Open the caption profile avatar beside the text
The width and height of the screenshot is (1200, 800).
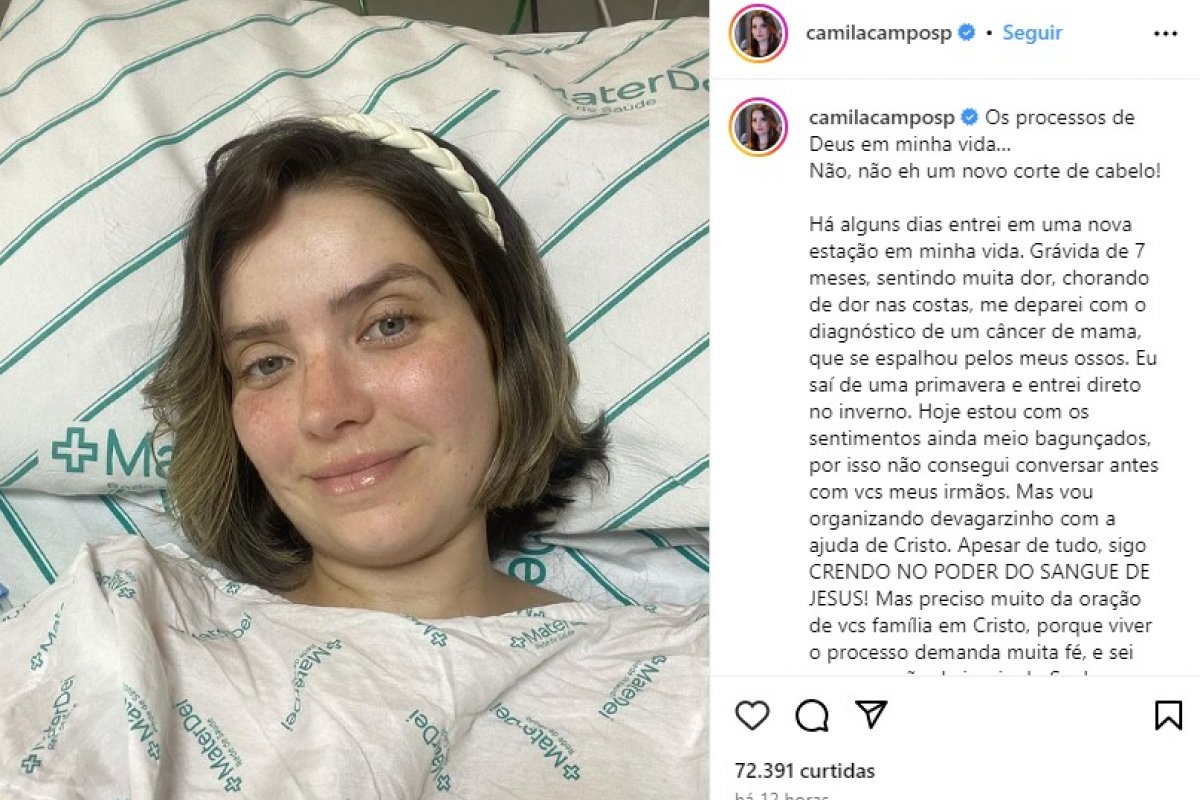[x=757, y=127]
